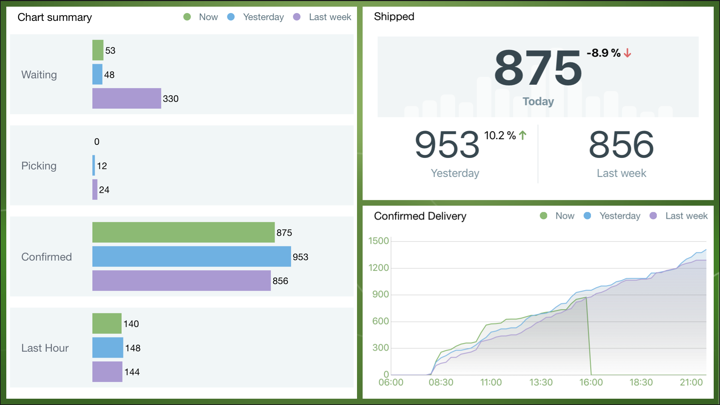Click the 18:30 x-axis label

(641, 382)
